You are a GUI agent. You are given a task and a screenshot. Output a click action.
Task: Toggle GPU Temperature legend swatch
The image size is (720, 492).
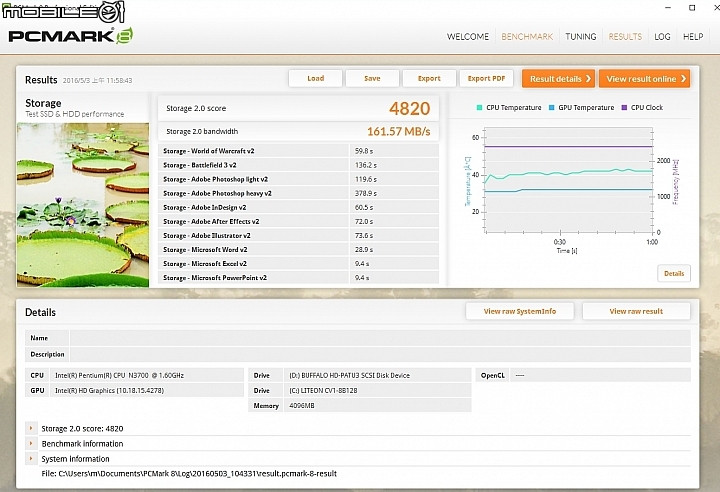click(x=551, y=107)
